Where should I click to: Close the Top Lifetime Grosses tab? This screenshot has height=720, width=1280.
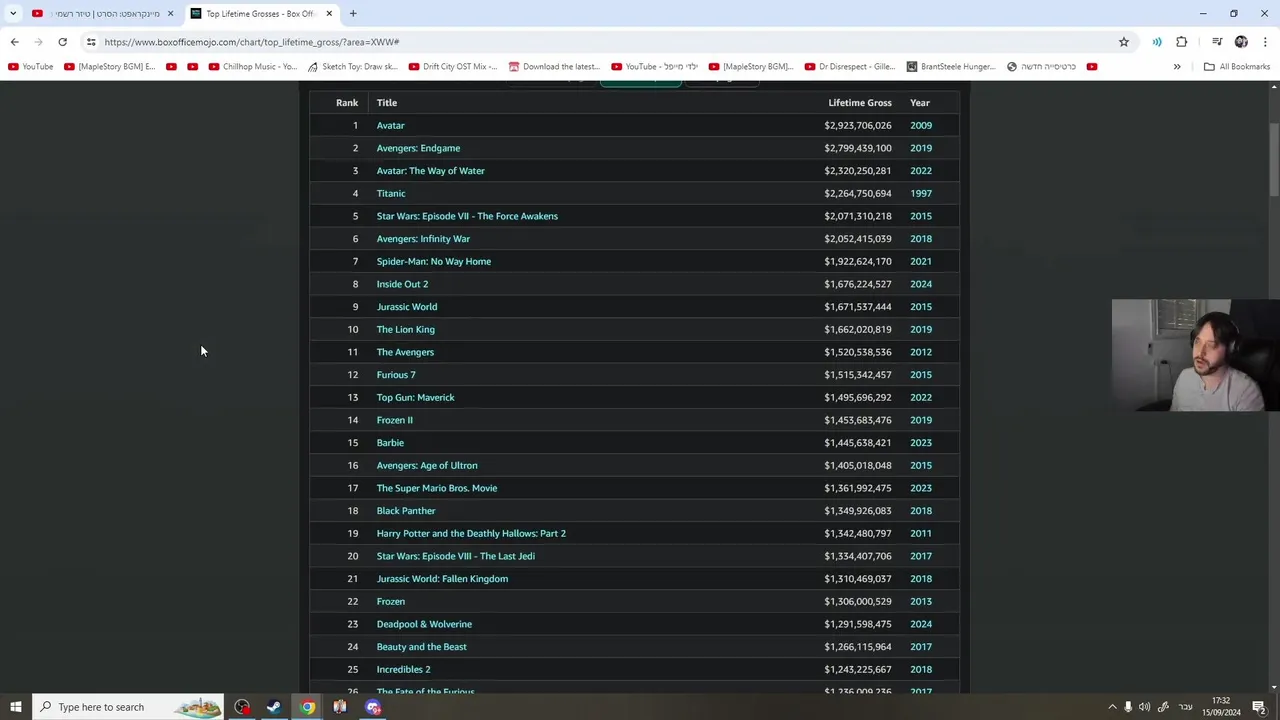click(x=328, y=14)
